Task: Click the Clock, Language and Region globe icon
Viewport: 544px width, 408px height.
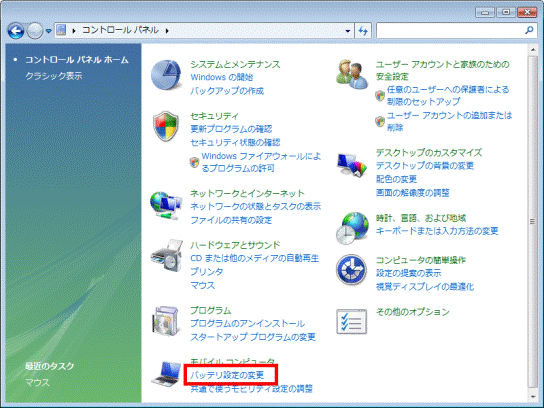Action: (x=352, y=228)
